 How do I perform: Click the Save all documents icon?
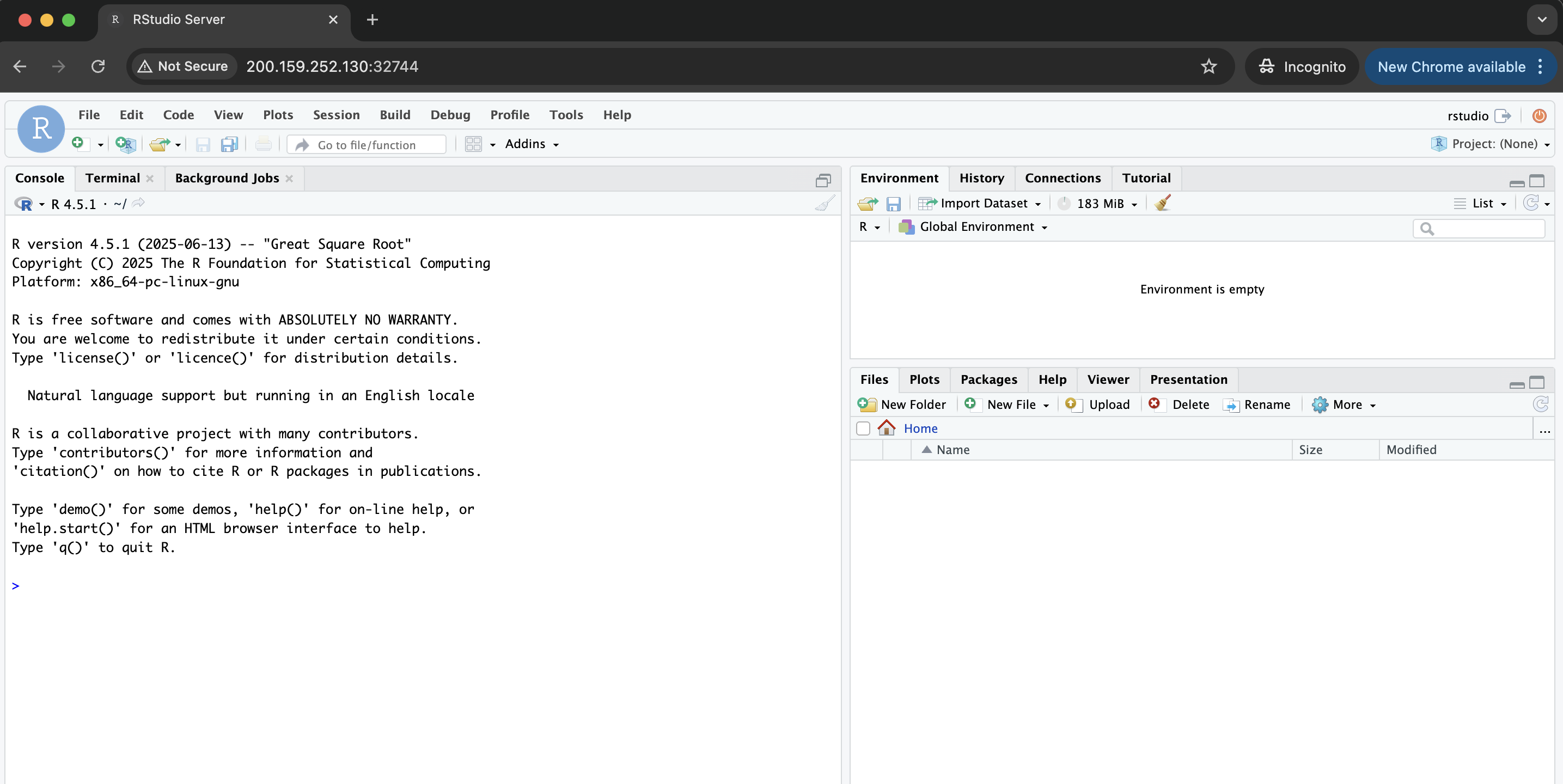point(229,144)
